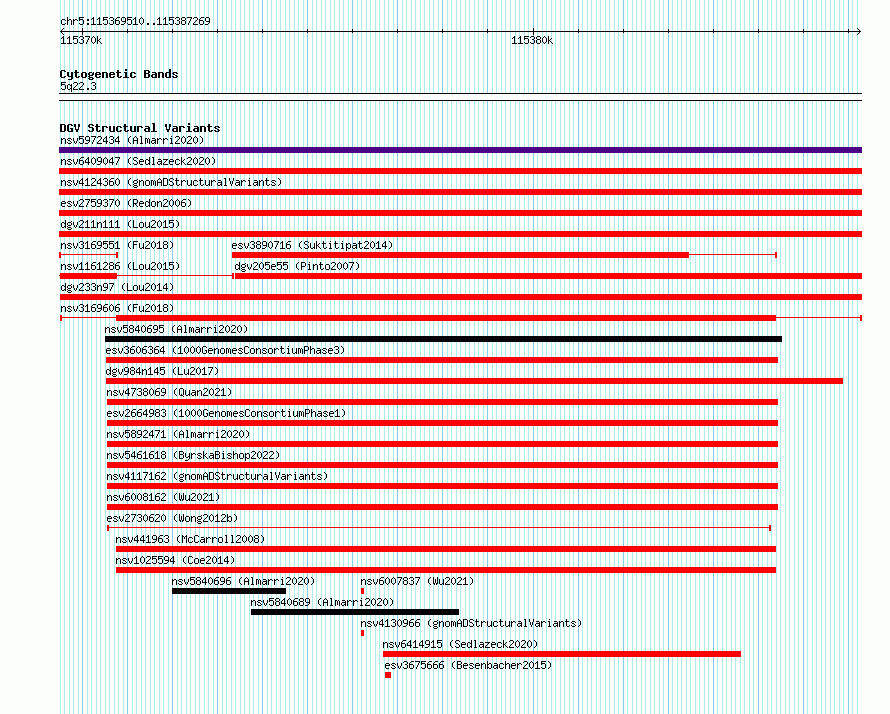Click the red dgv205e55 variant bar
Screen dimensions: 890x714
pyautogui.click(x=548, y=276)
